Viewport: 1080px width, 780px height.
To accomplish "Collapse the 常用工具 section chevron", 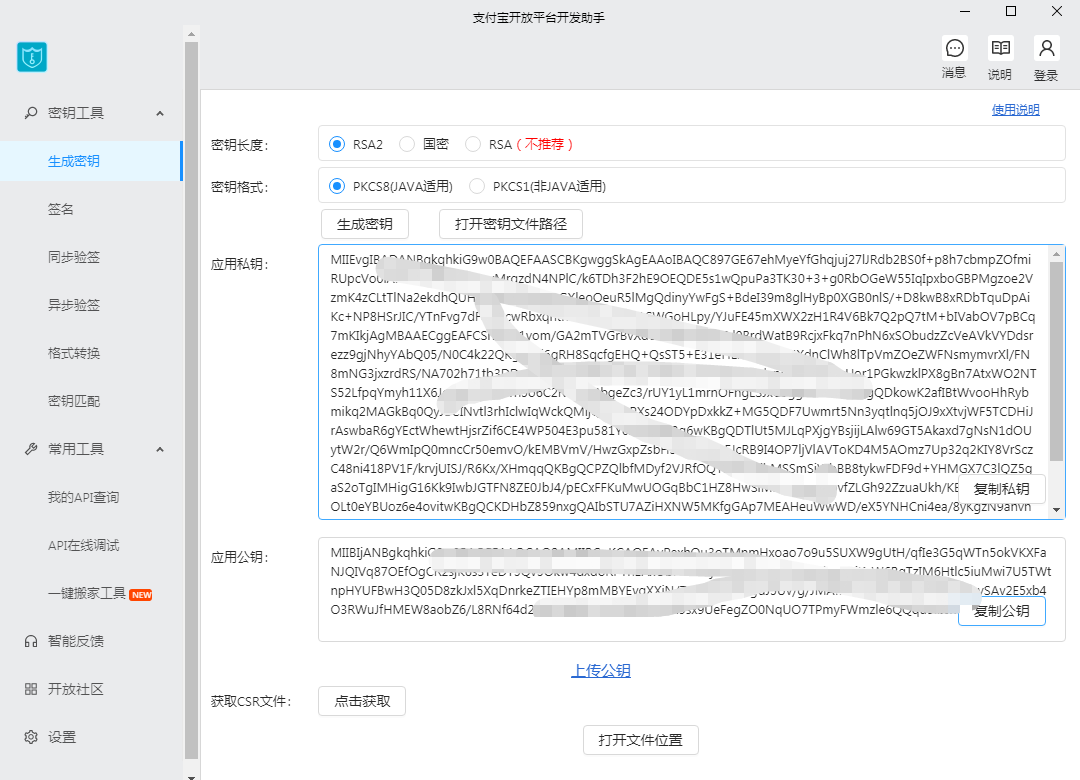I will 160,449.
